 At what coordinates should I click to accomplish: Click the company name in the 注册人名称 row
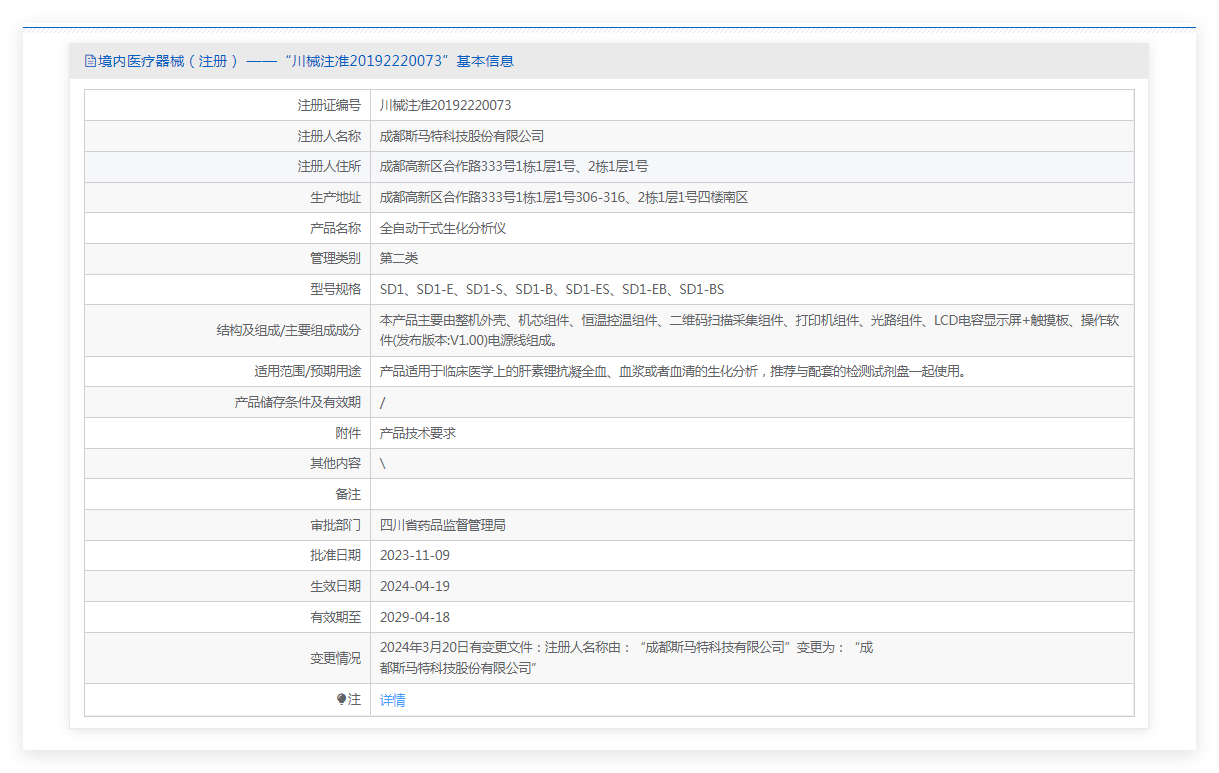462,136
